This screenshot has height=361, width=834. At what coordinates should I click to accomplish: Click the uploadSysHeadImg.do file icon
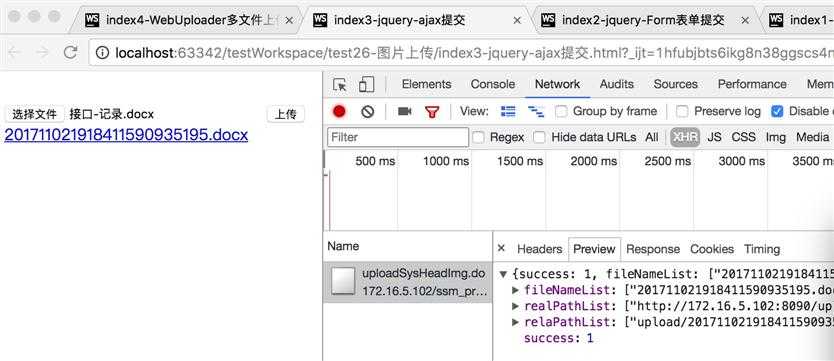[343, 281]
